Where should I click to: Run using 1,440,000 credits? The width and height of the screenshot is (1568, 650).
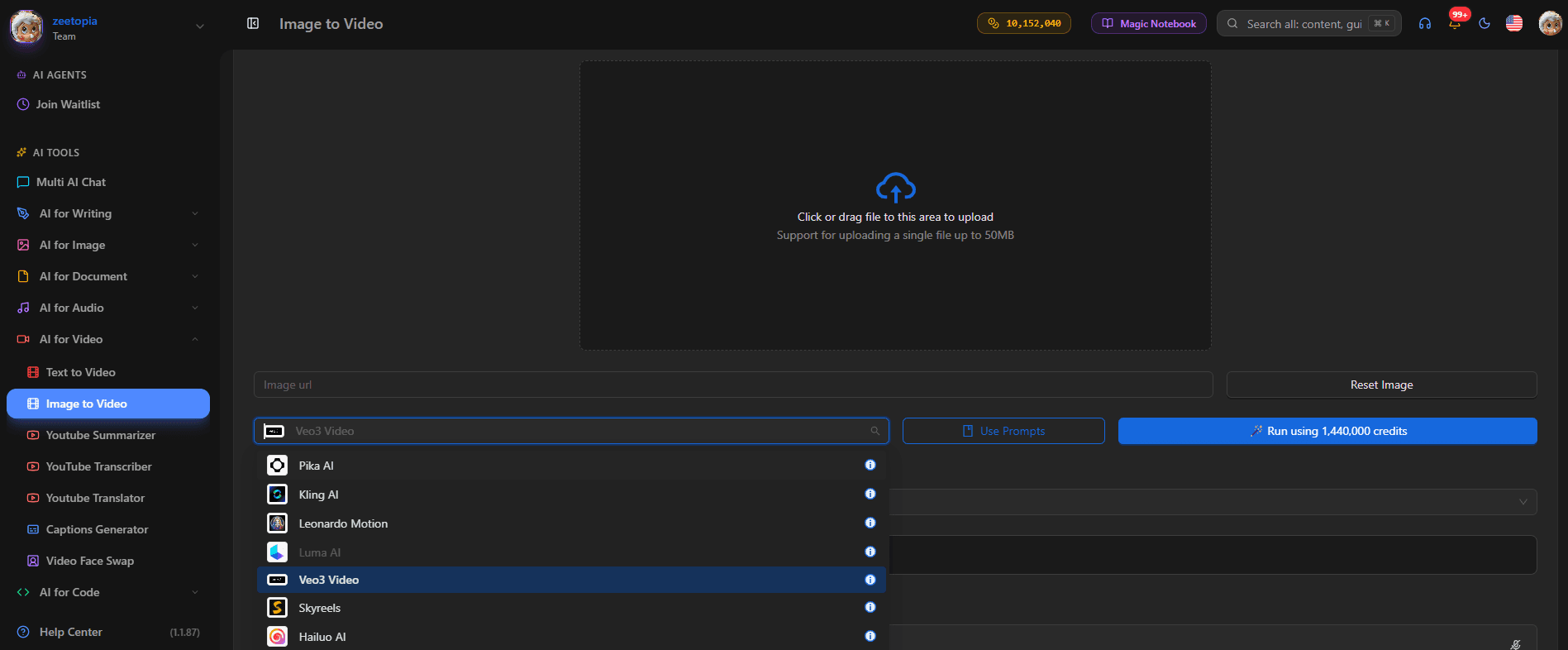pos(1327,431)
